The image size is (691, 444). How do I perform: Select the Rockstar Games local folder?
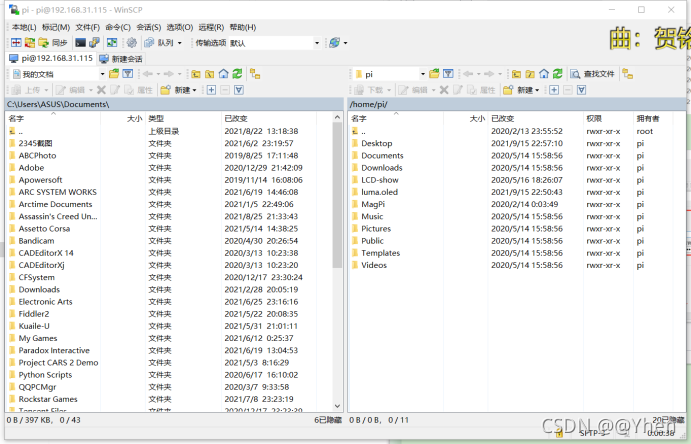click(x=48, y=399)
